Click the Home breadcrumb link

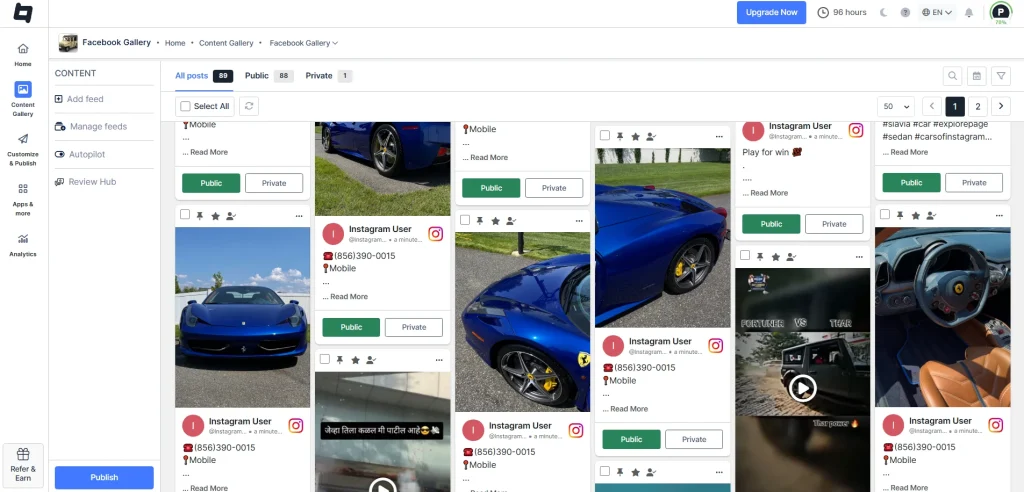tap(175, 43)
